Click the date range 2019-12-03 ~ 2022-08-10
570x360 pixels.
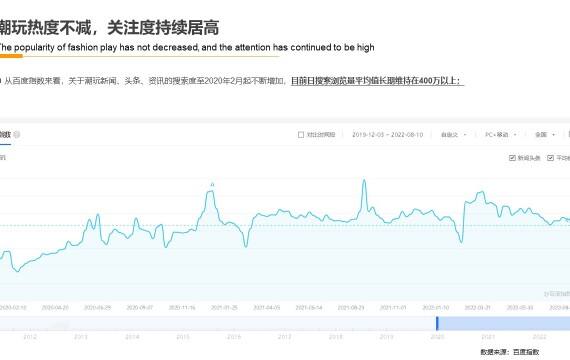pyautogui.click(x=388, y=135)
